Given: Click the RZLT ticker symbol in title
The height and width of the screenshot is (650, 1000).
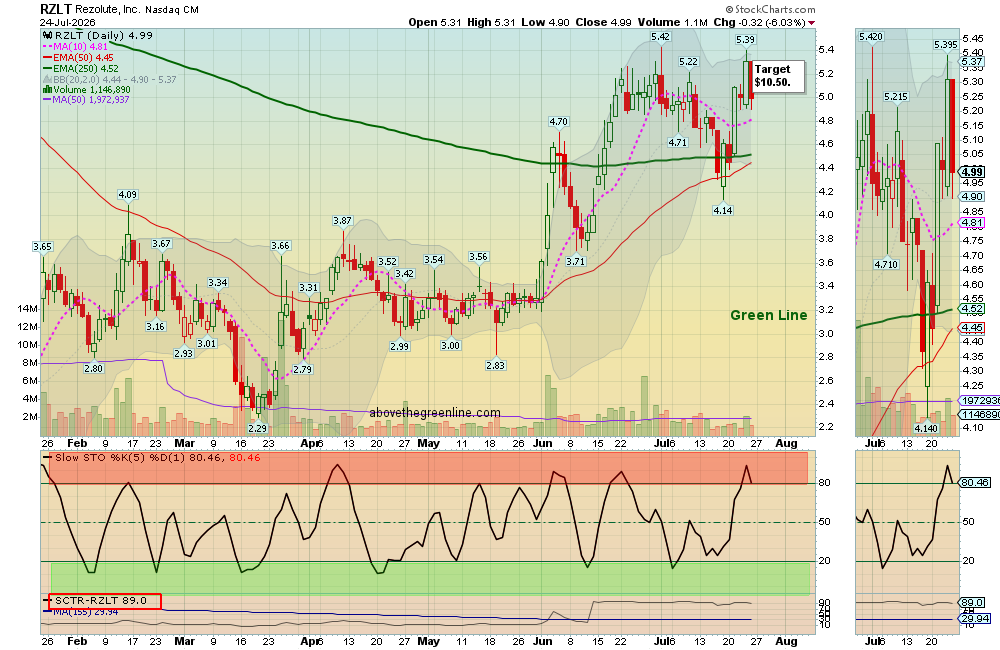Looking at the screenshot, I should click(55, 9).
